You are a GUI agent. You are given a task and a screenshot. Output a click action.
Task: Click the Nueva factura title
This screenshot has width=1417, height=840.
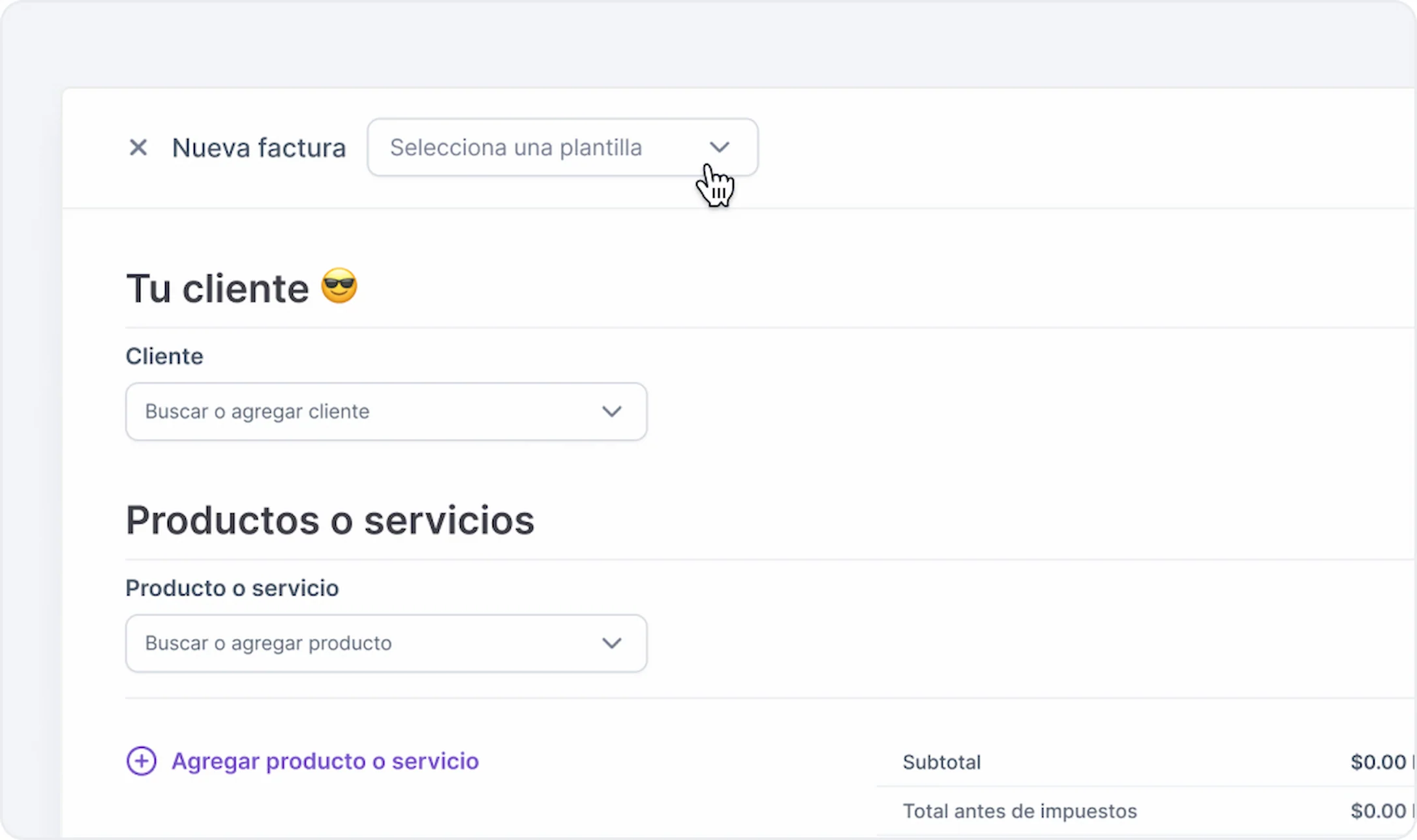coord(259,147)
